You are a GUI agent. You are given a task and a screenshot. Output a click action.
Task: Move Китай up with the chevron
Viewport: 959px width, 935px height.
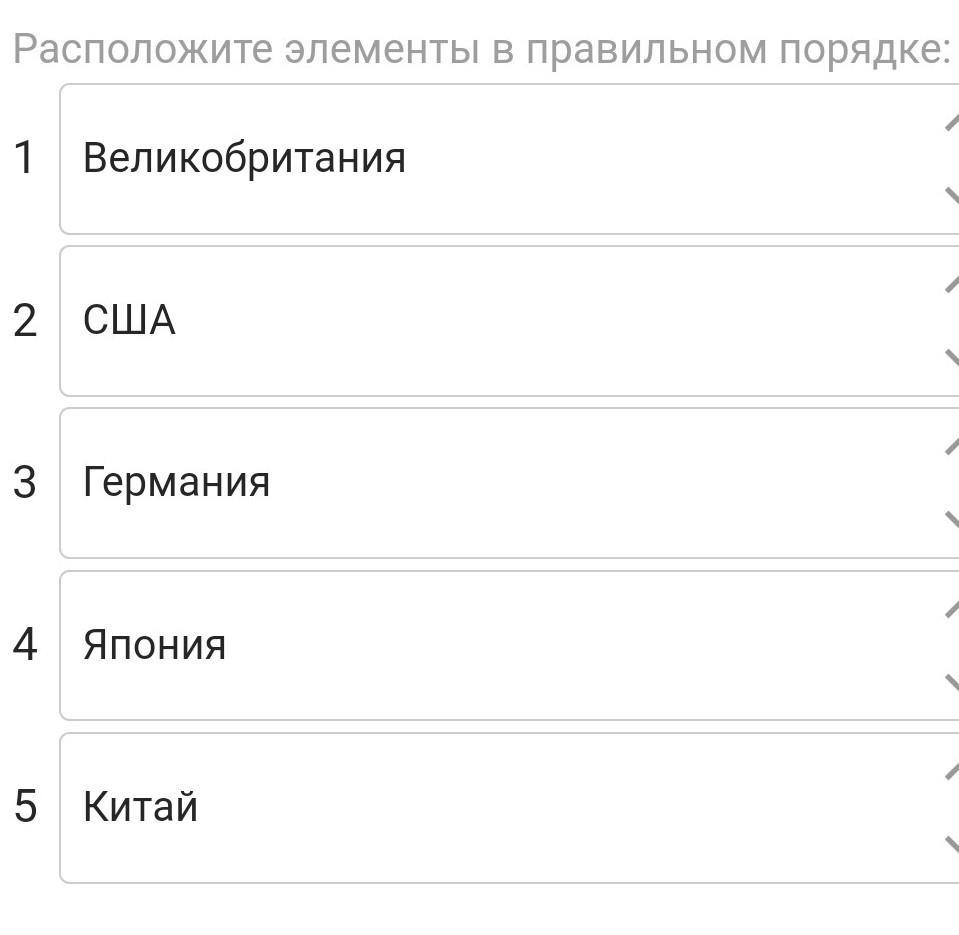click(x=952, y=771)
